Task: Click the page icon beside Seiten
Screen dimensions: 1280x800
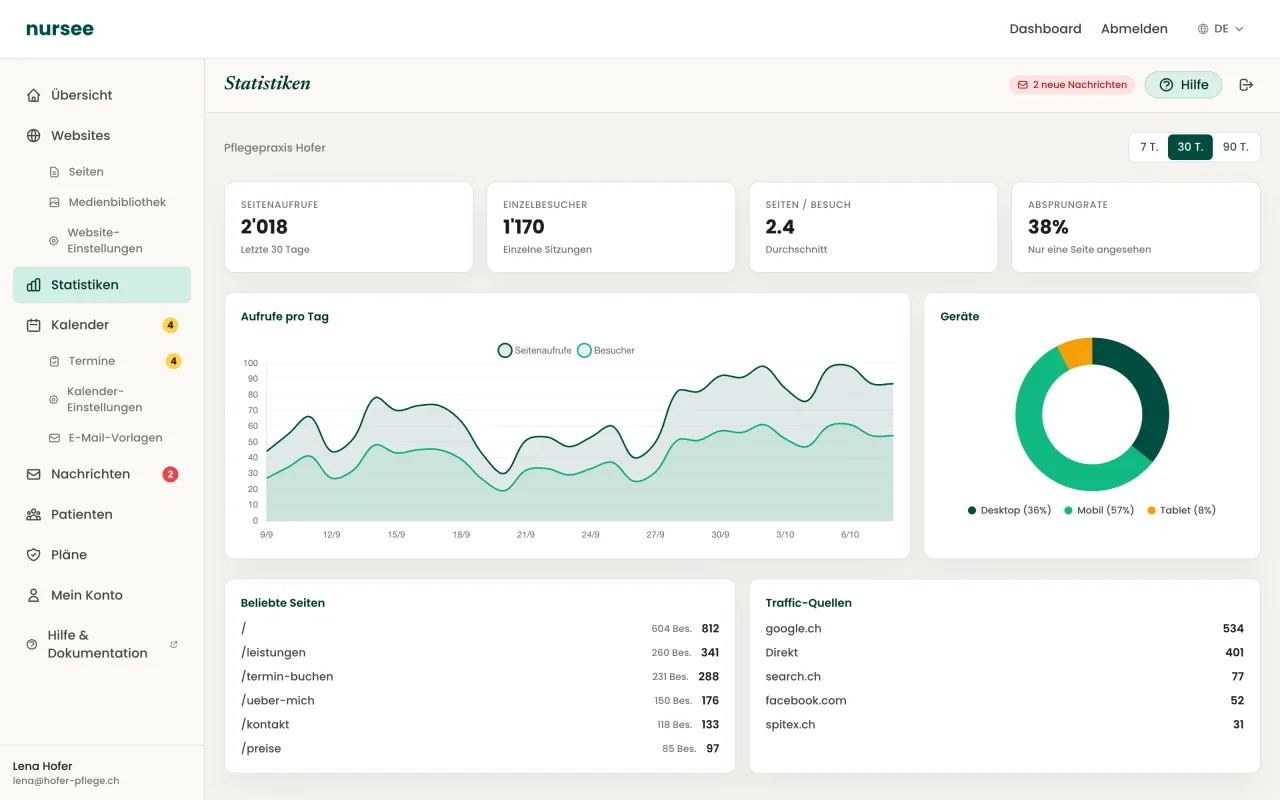Action: pos(54,172)
